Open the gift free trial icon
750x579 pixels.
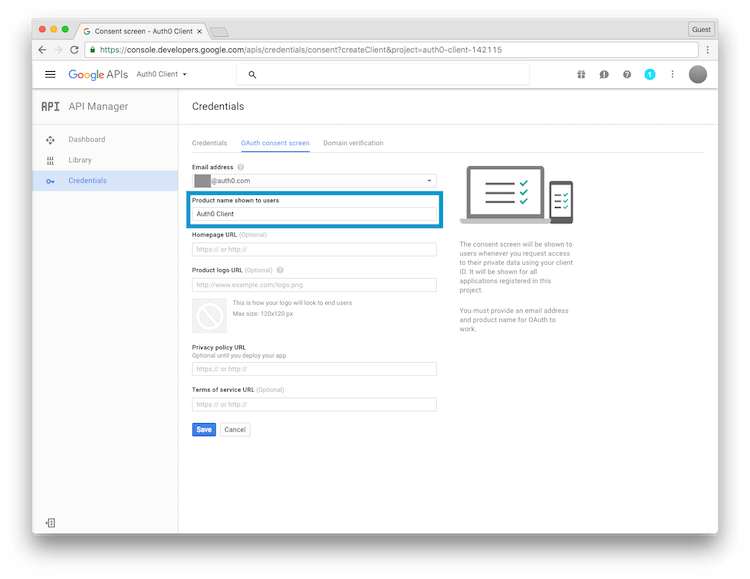point(581,74)
